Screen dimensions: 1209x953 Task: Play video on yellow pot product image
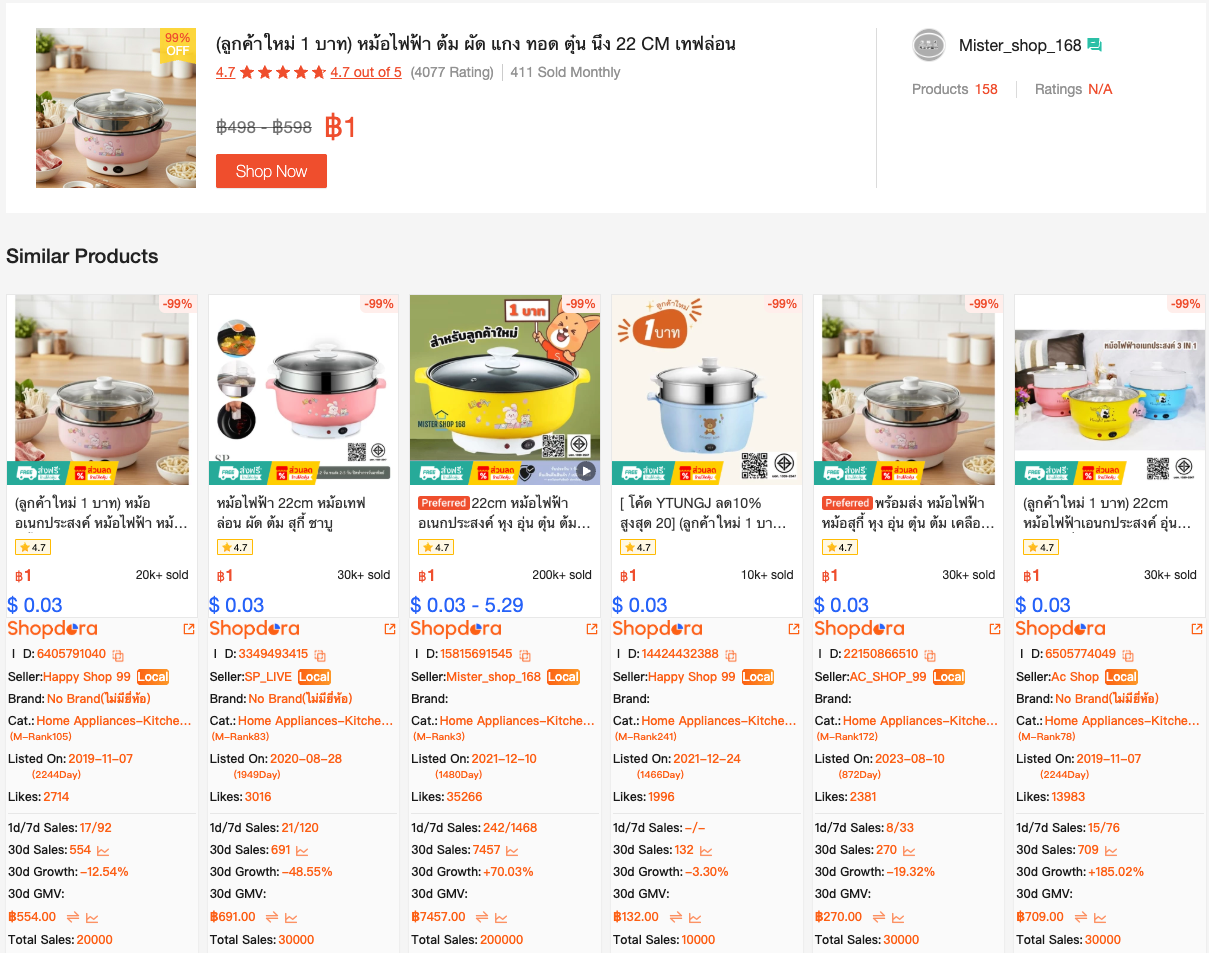pyautogui.click(x=586, y=471)
